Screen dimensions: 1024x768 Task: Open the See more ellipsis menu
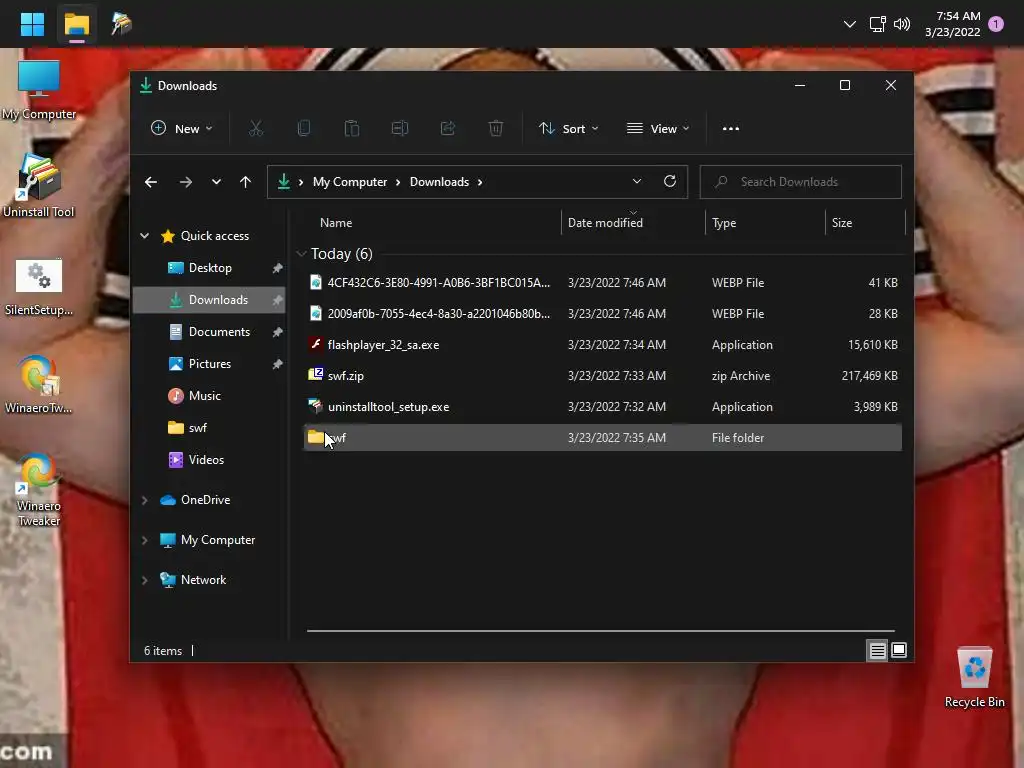[731, 129]
